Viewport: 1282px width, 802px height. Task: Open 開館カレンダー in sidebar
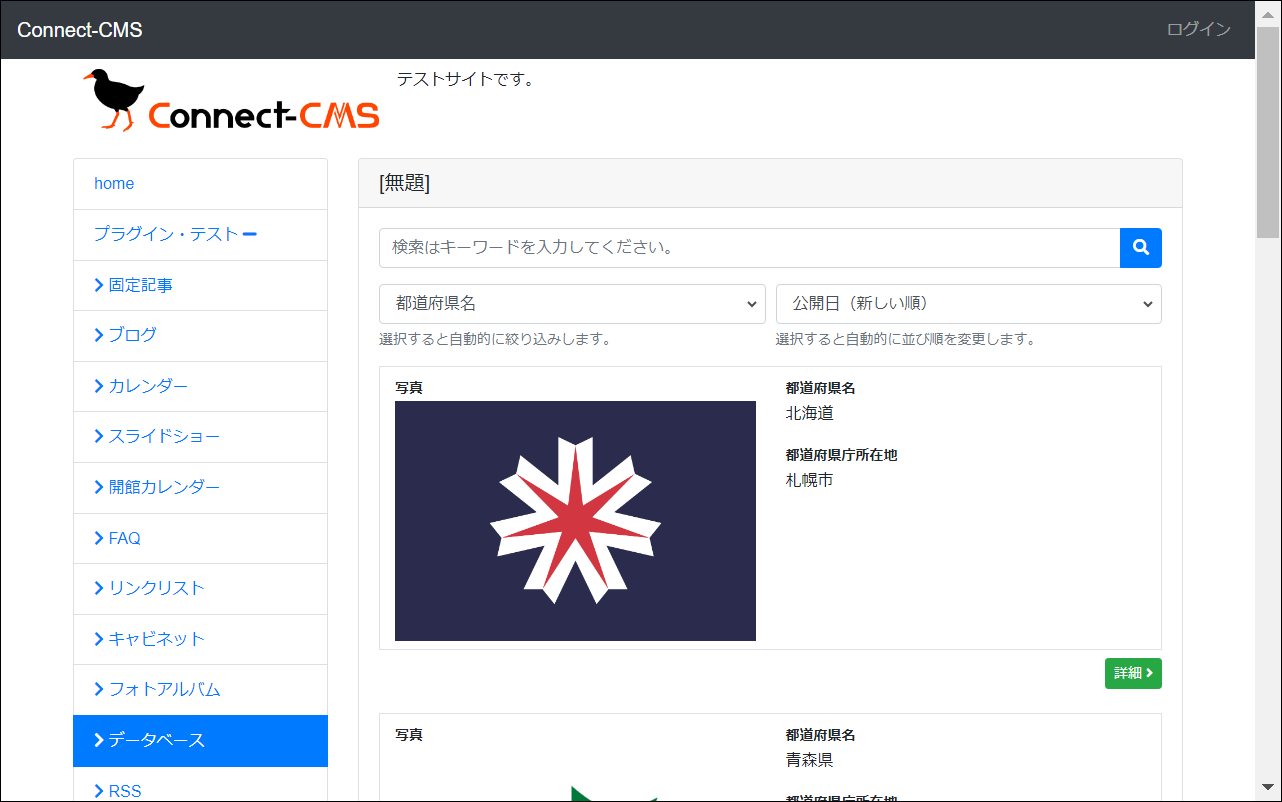pyautogui.click(x=200, y=488)
